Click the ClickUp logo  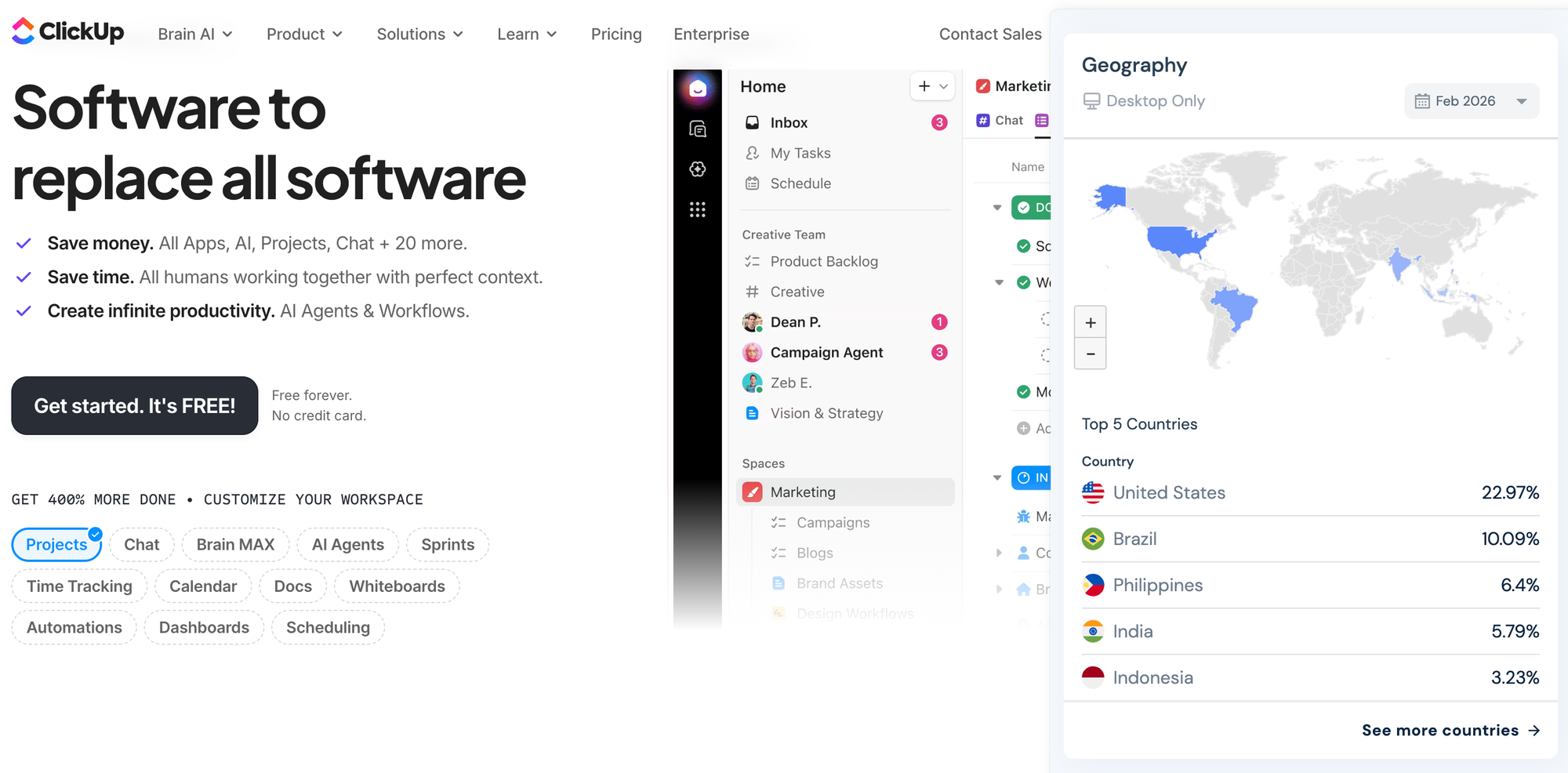point(67,31)
